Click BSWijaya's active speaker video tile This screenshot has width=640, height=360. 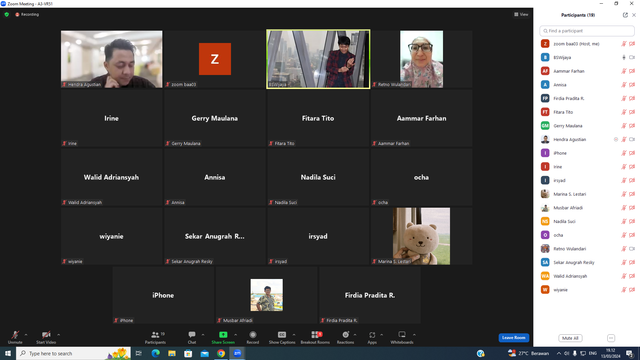pyautogui.click(x=318, y=59)
